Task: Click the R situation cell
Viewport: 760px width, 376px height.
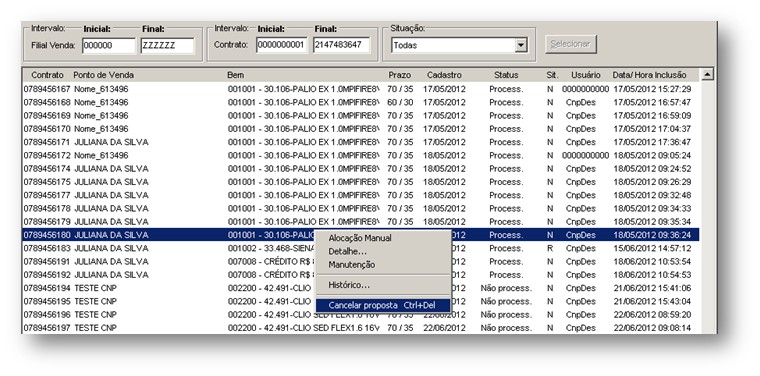Action: 550,249
